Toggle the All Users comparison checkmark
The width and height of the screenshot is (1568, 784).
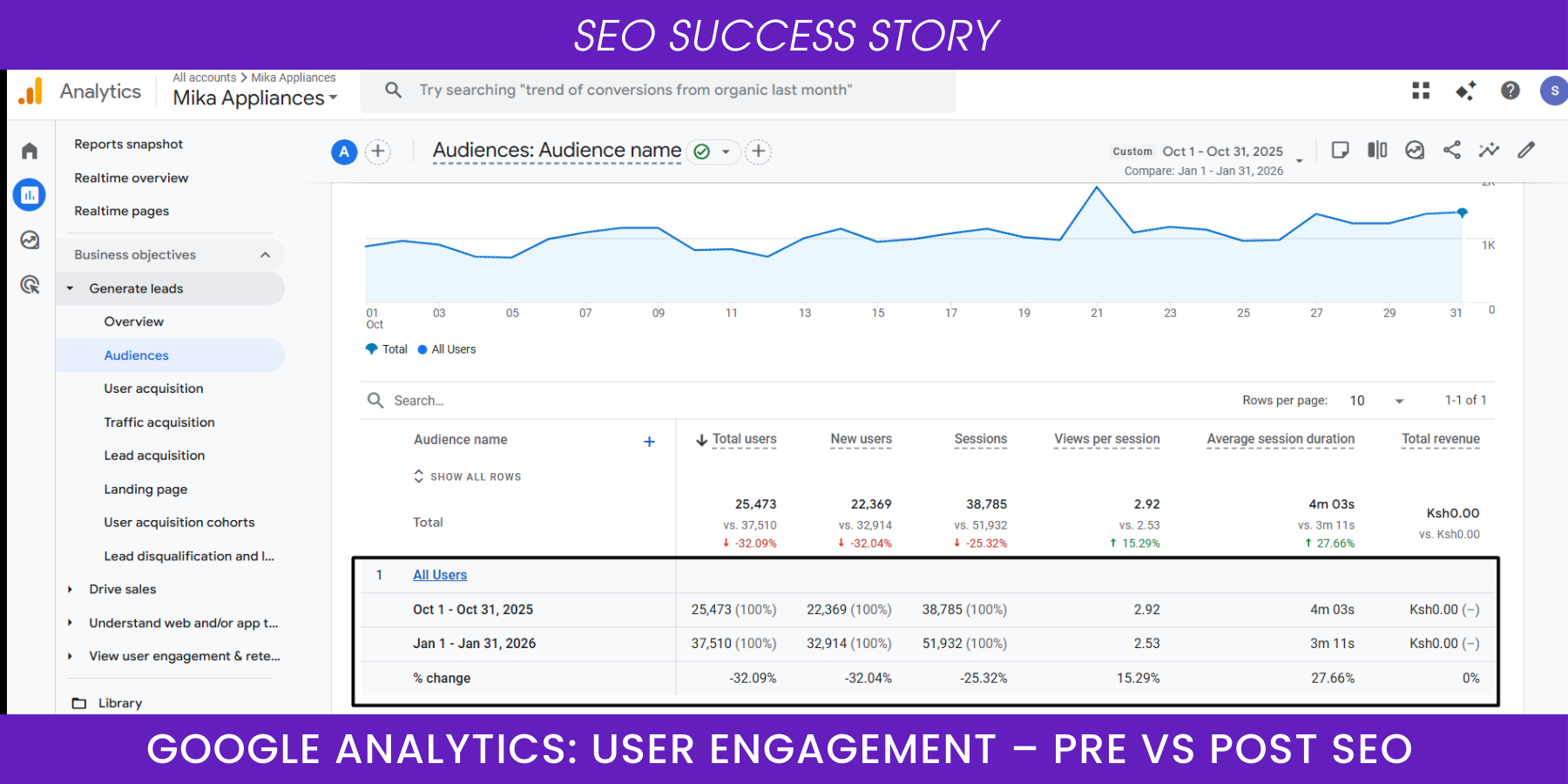pyautogui.click(x=701, y=151)
